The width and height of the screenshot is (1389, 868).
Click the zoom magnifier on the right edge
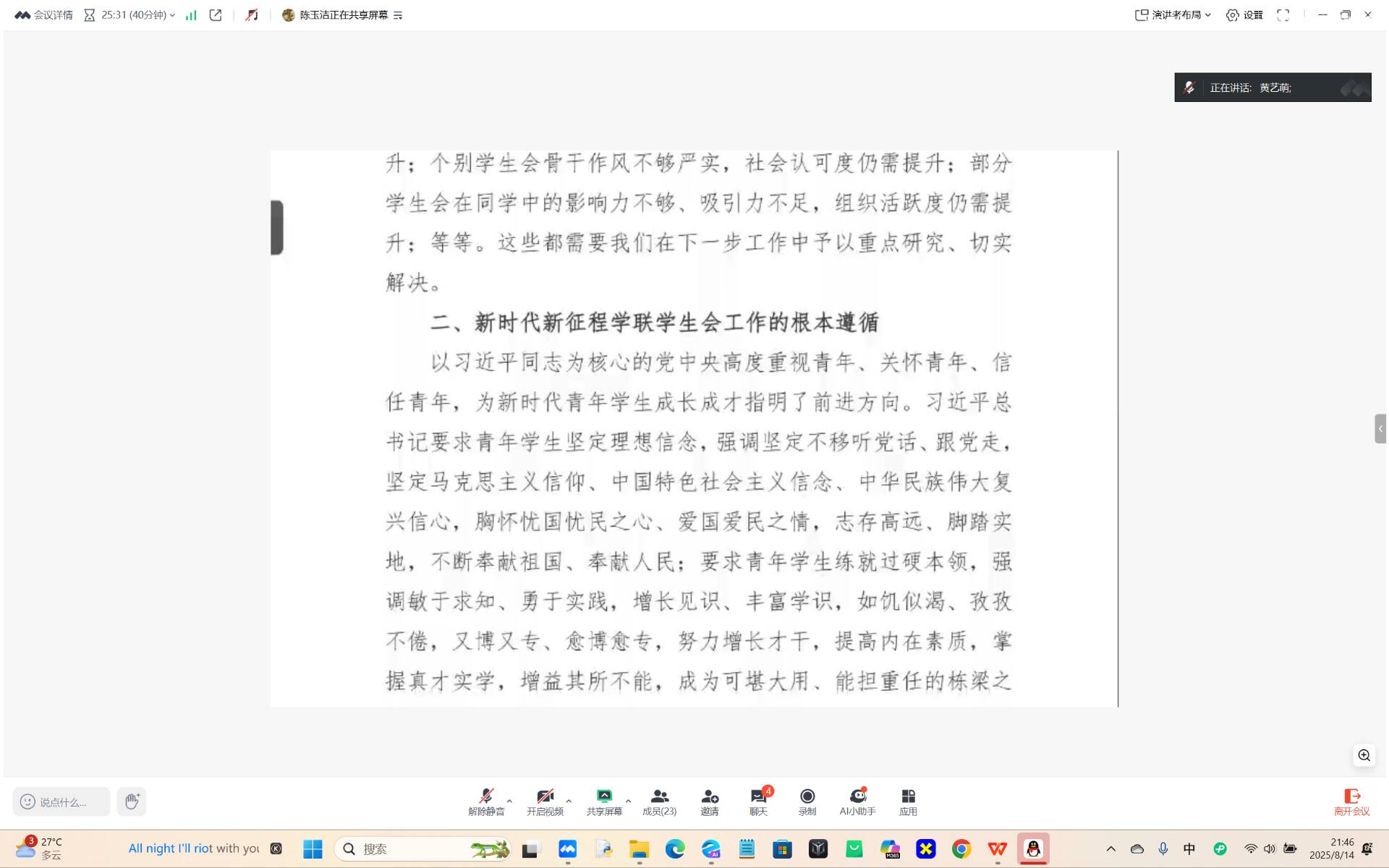click(1364, 754)
